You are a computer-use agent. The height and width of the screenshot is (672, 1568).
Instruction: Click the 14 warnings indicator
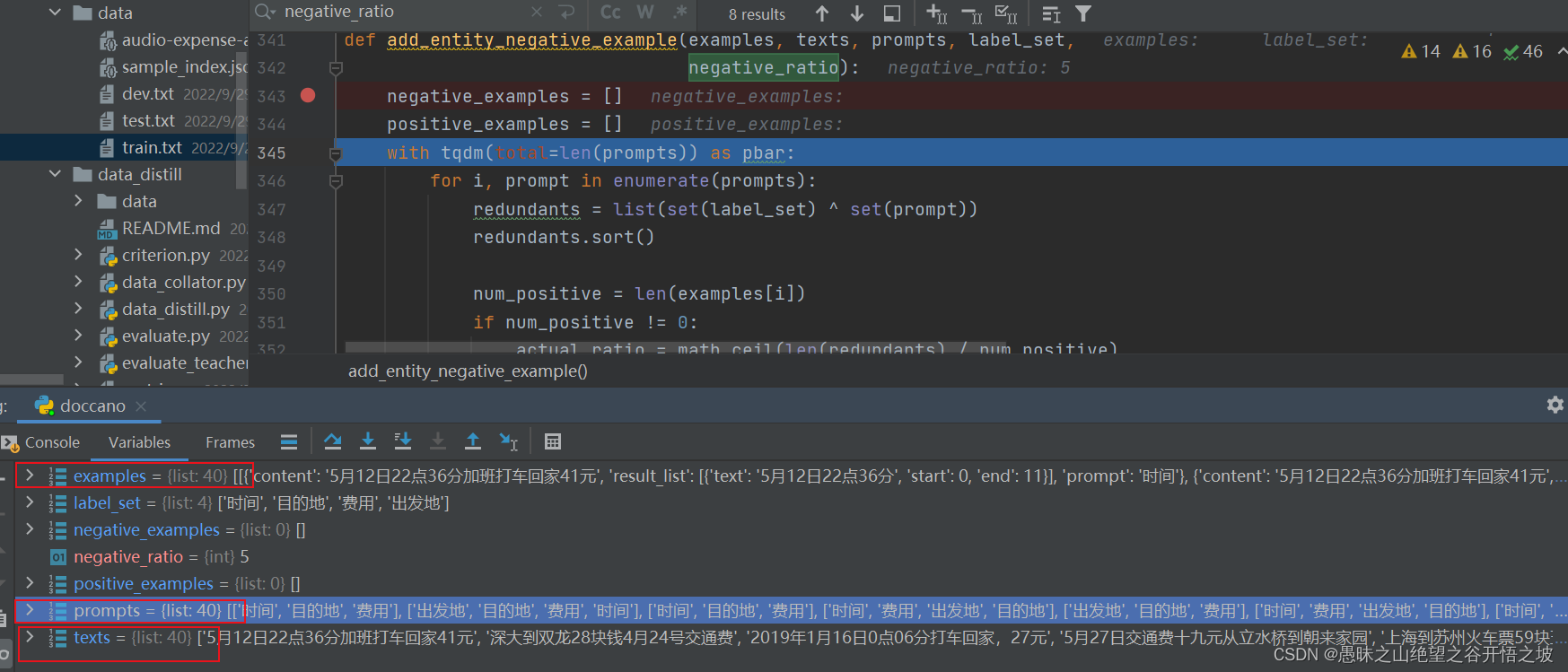click(x=1421, y=52)
